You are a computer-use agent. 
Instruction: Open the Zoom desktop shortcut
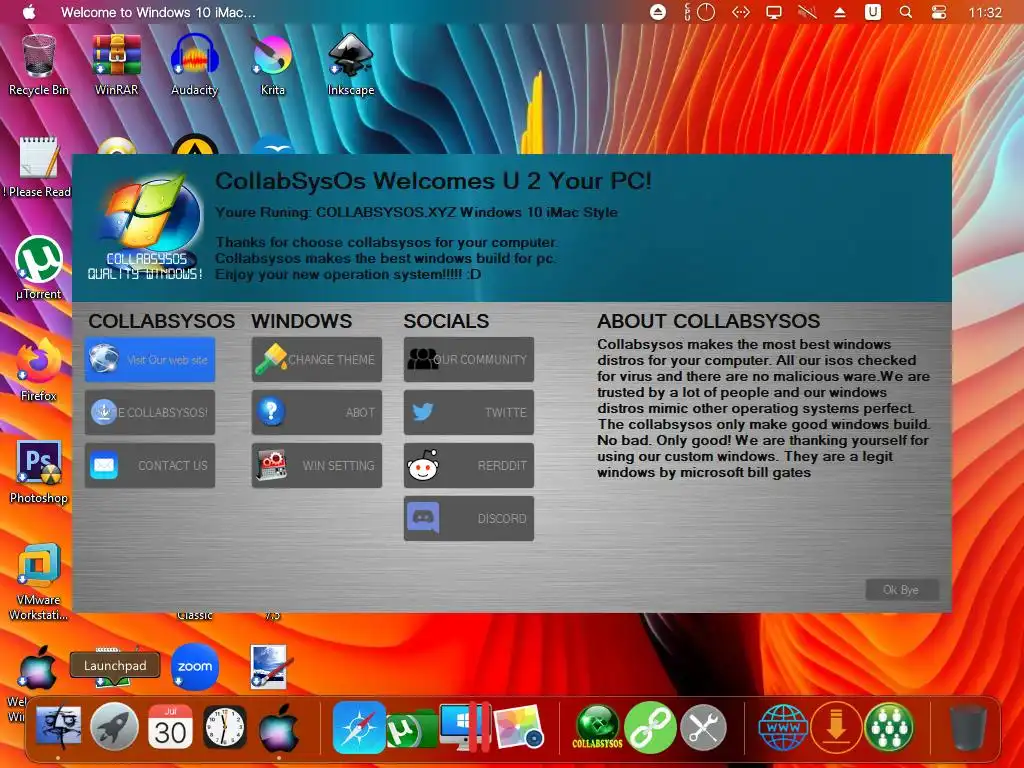click(x=195, y=666)
